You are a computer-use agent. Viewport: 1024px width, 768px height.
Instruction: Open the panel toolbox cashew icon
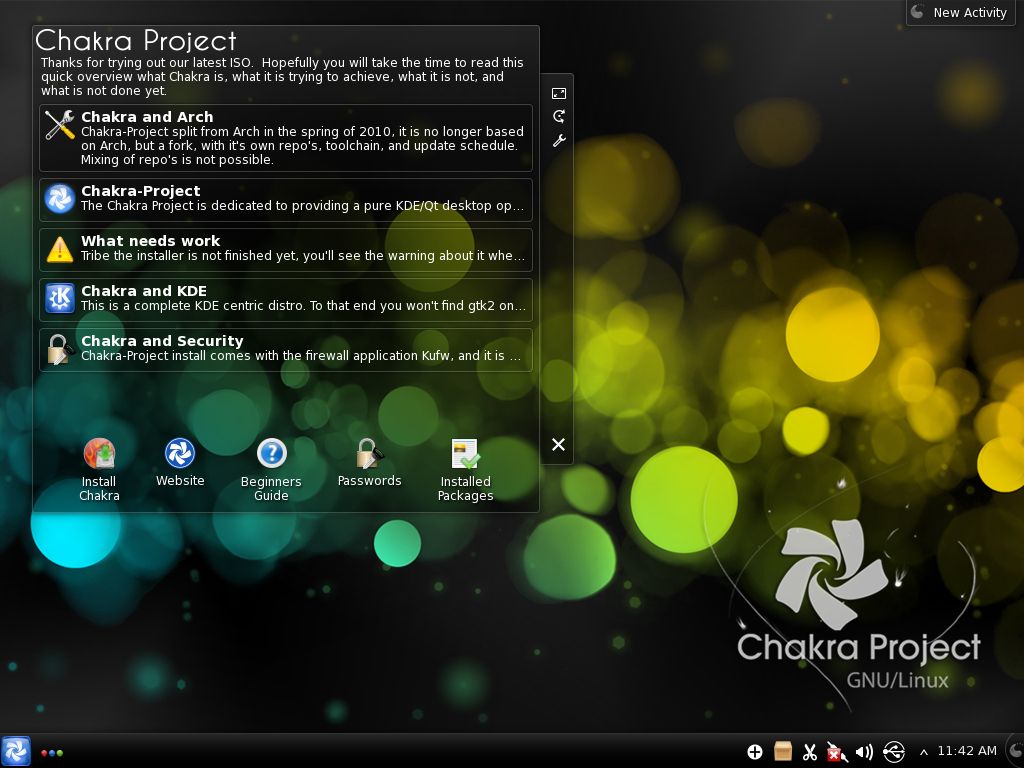click(1016, 751)
